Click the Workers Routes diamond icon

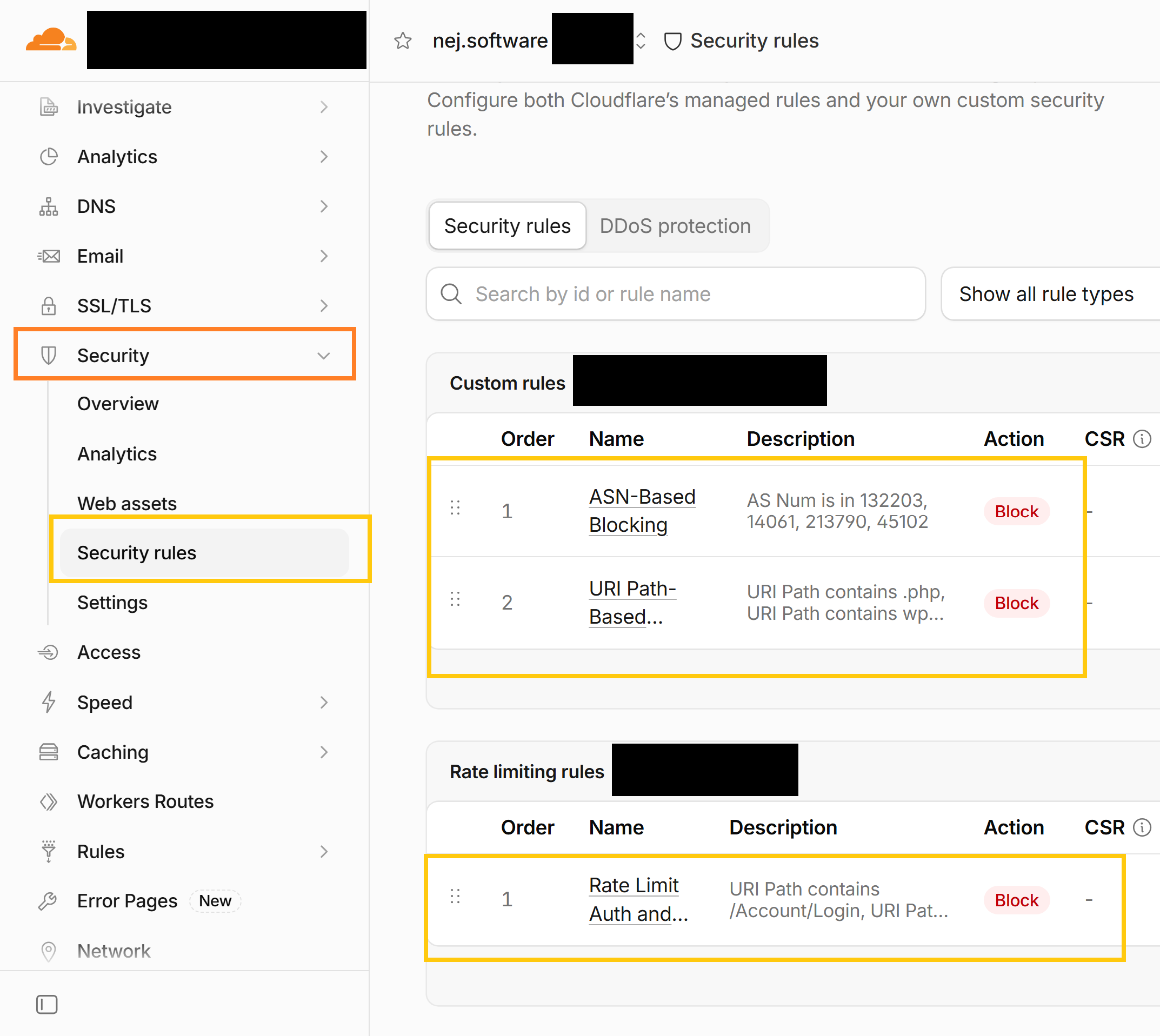point(49,801)
